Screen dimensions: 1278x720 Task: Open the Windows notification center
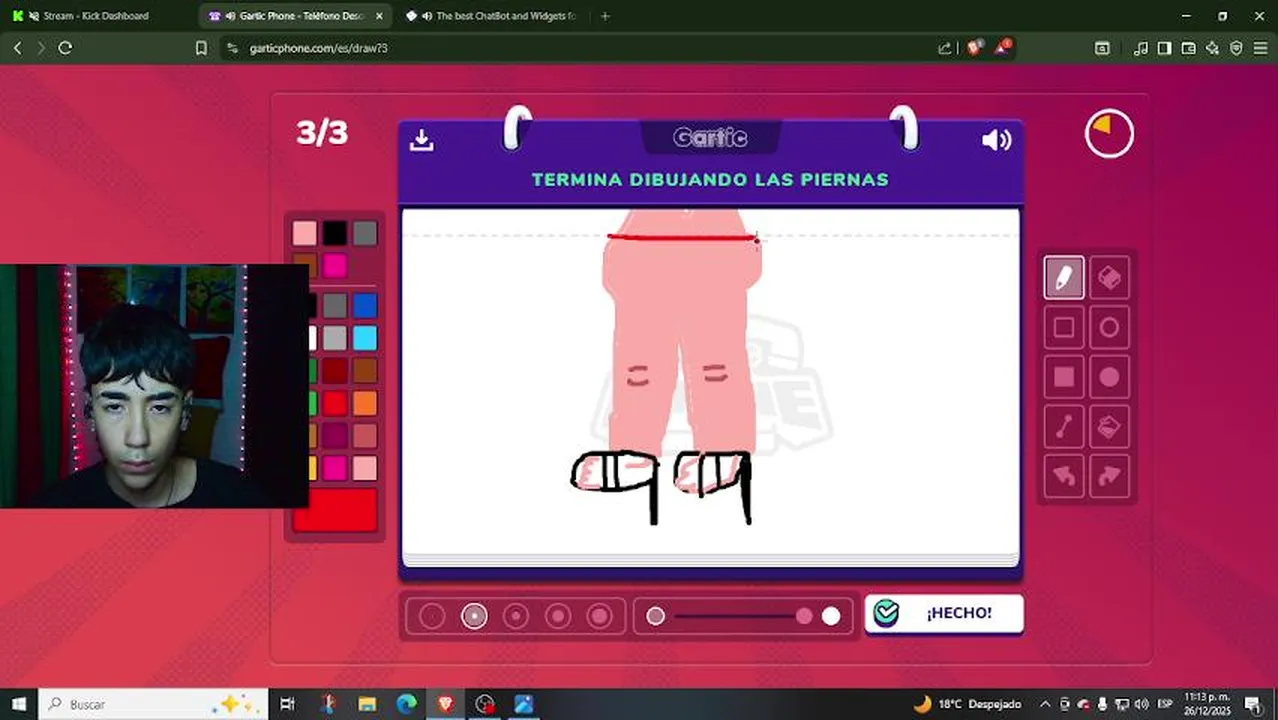click(1254, 704)
